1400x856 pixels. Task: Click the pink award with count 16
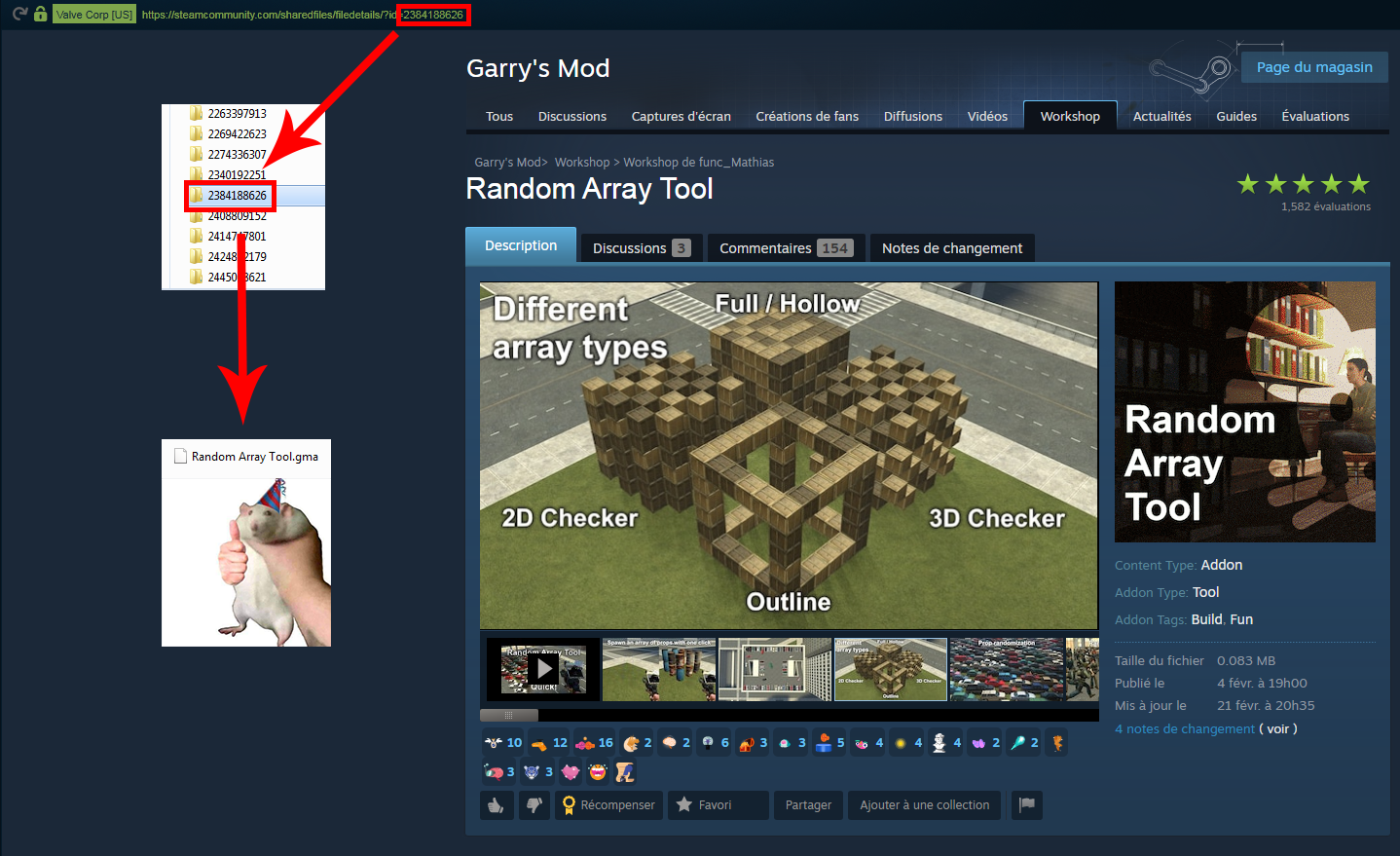point(594,743)
